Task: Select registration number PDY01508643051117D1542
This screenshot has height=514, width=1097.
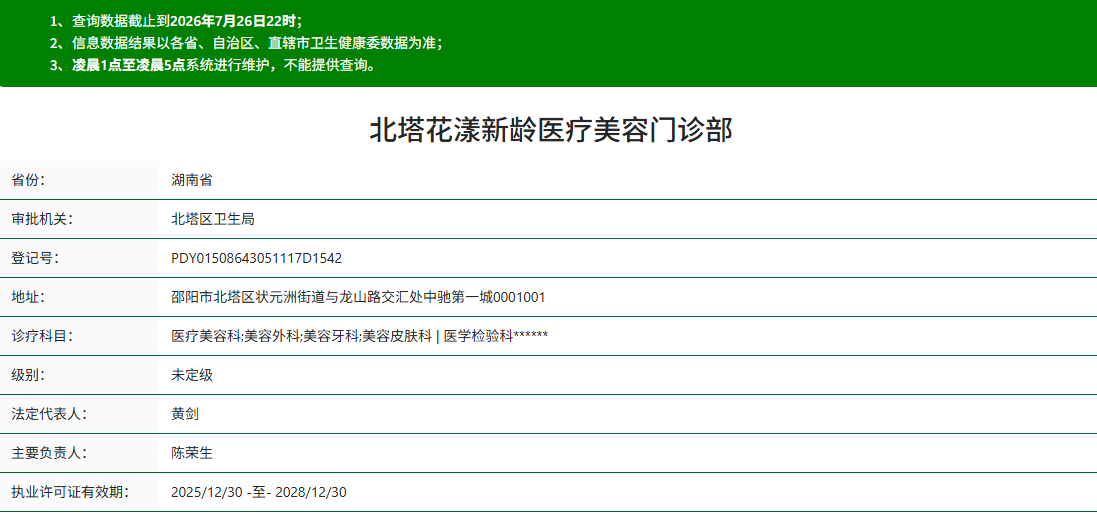Action: point(257,258)
